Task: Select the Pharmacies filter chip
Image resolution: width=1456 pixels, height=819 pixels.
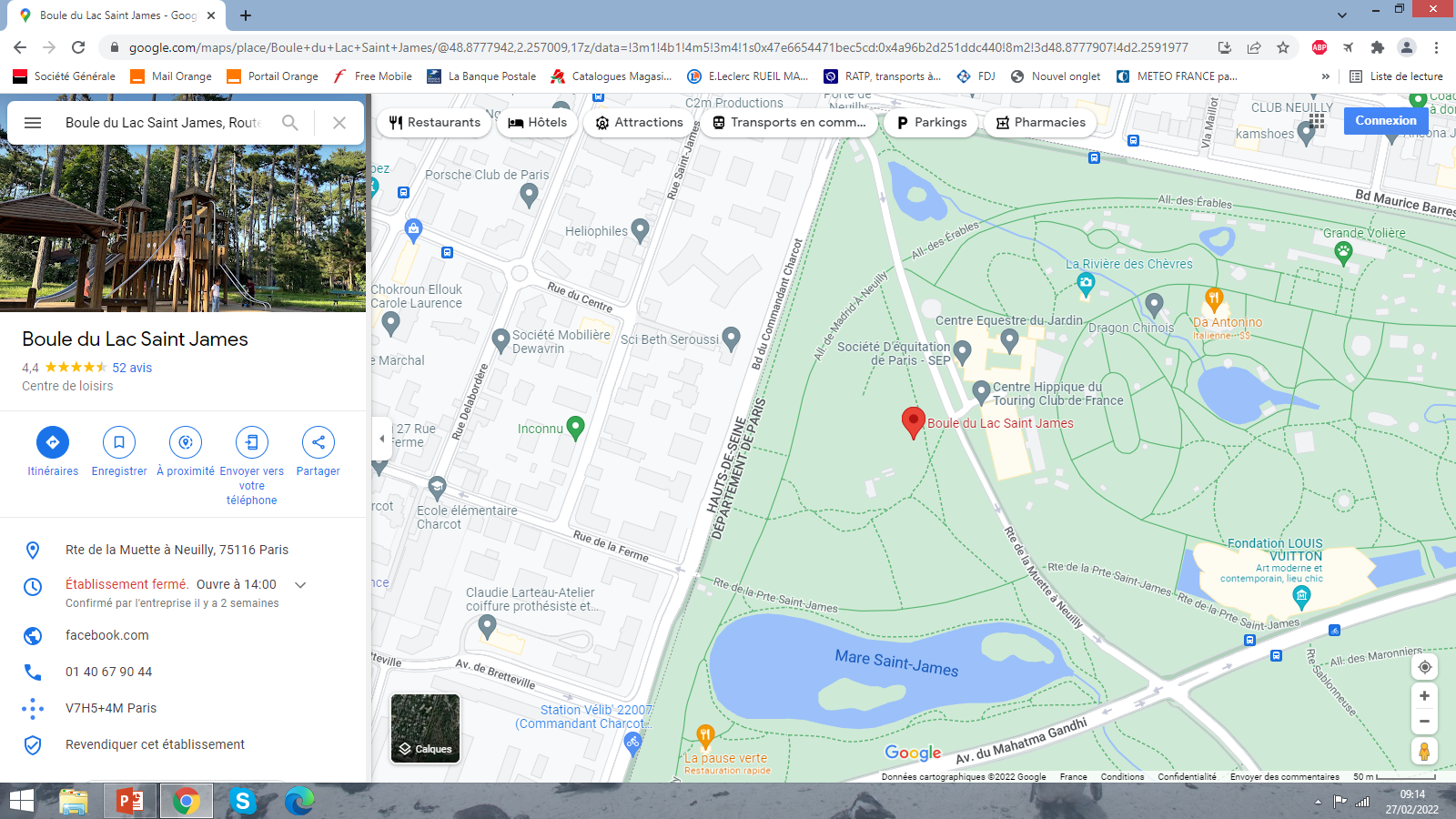Action: point(1041,123)
